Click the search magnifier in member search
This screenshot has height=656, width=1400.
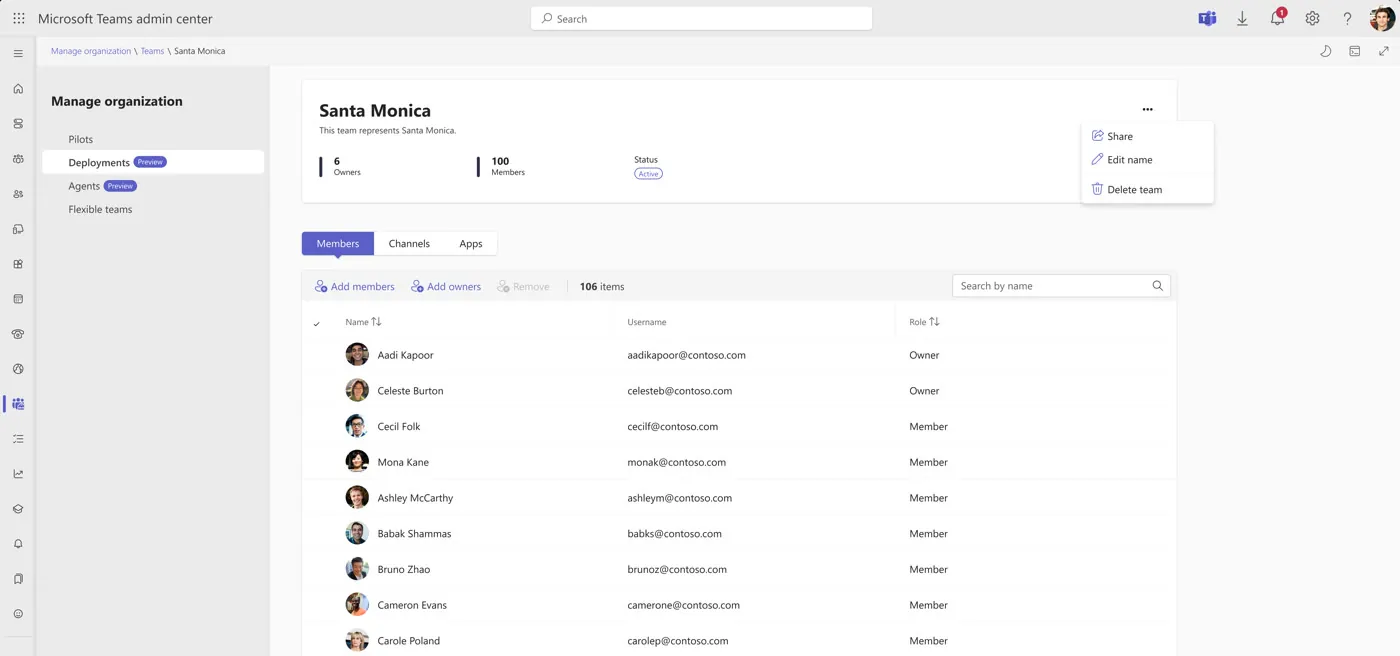1158,286
